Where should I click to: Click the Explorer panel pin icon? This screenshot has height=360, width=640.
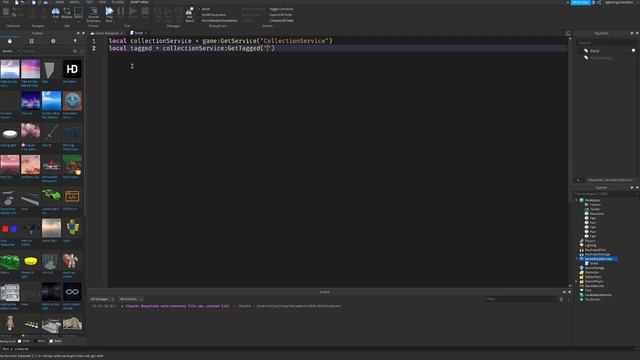coord(632,187)
